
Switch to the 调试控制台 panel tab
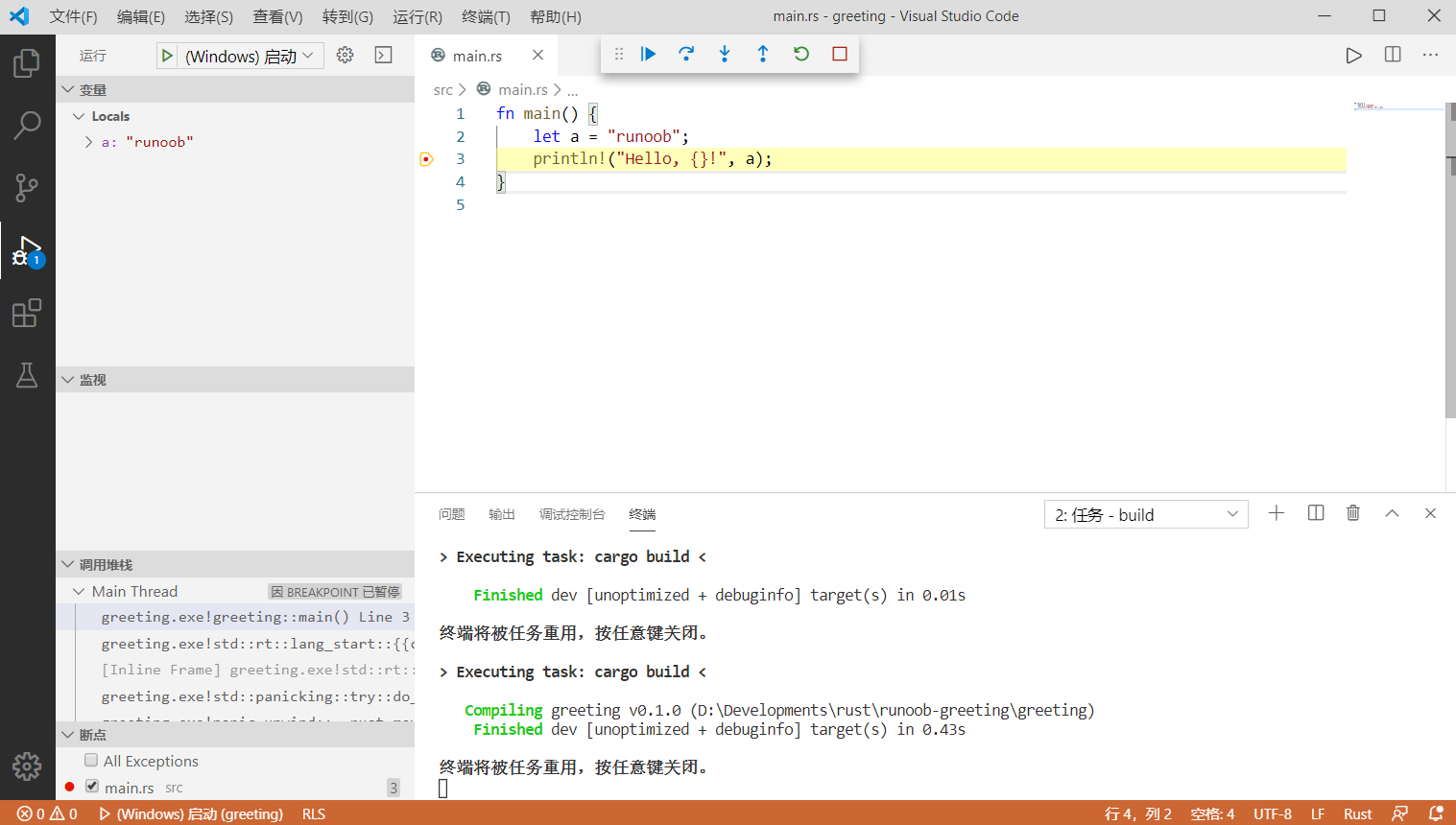pos(572,514)
